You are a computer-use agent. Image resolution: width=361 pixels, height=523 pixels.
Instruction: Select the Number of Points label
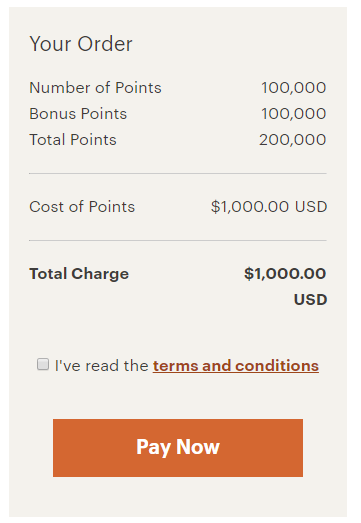pos(95,88)
